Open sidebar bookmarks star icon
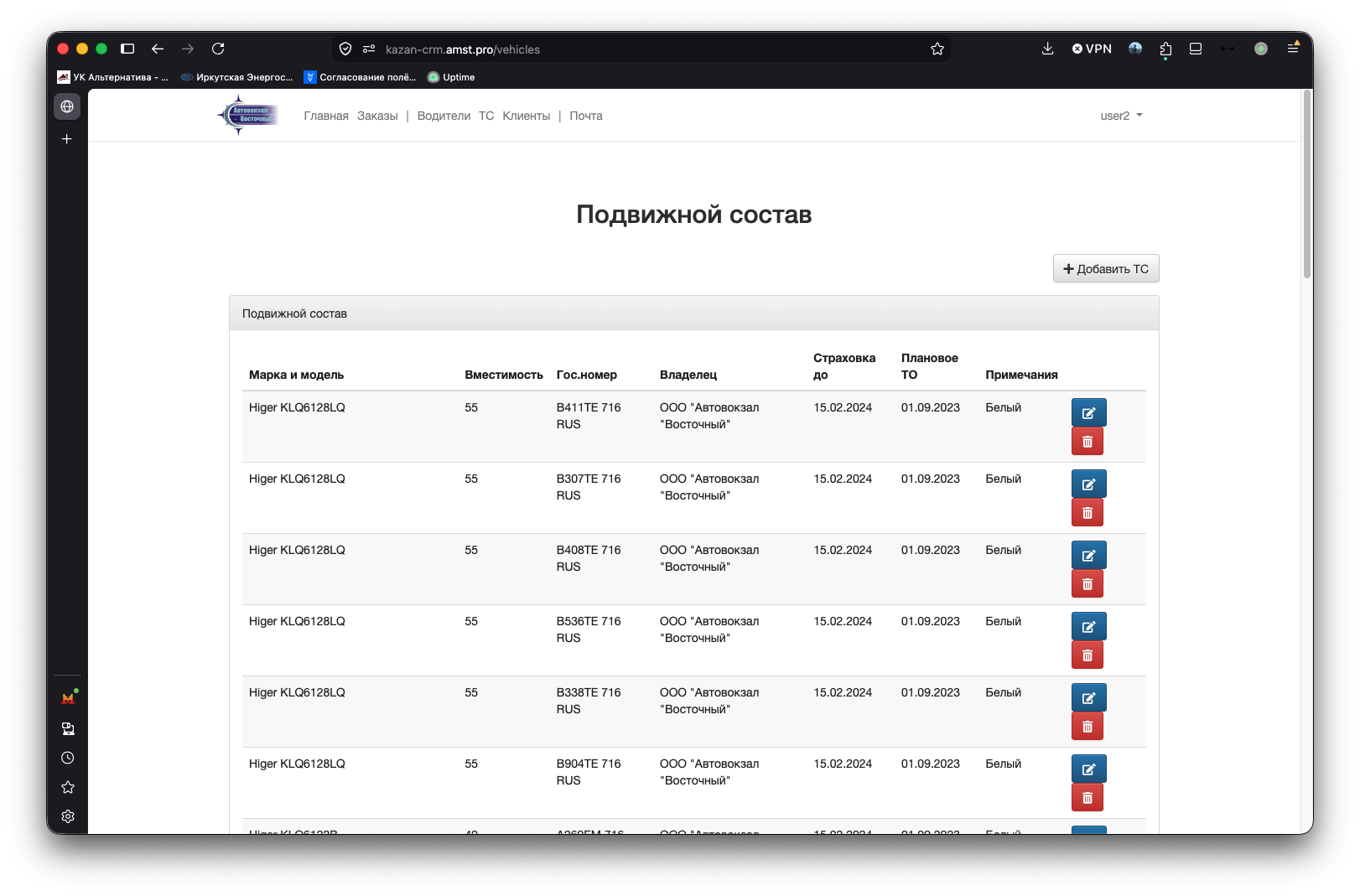This screenshot has height=896, width=1360. 68,787
